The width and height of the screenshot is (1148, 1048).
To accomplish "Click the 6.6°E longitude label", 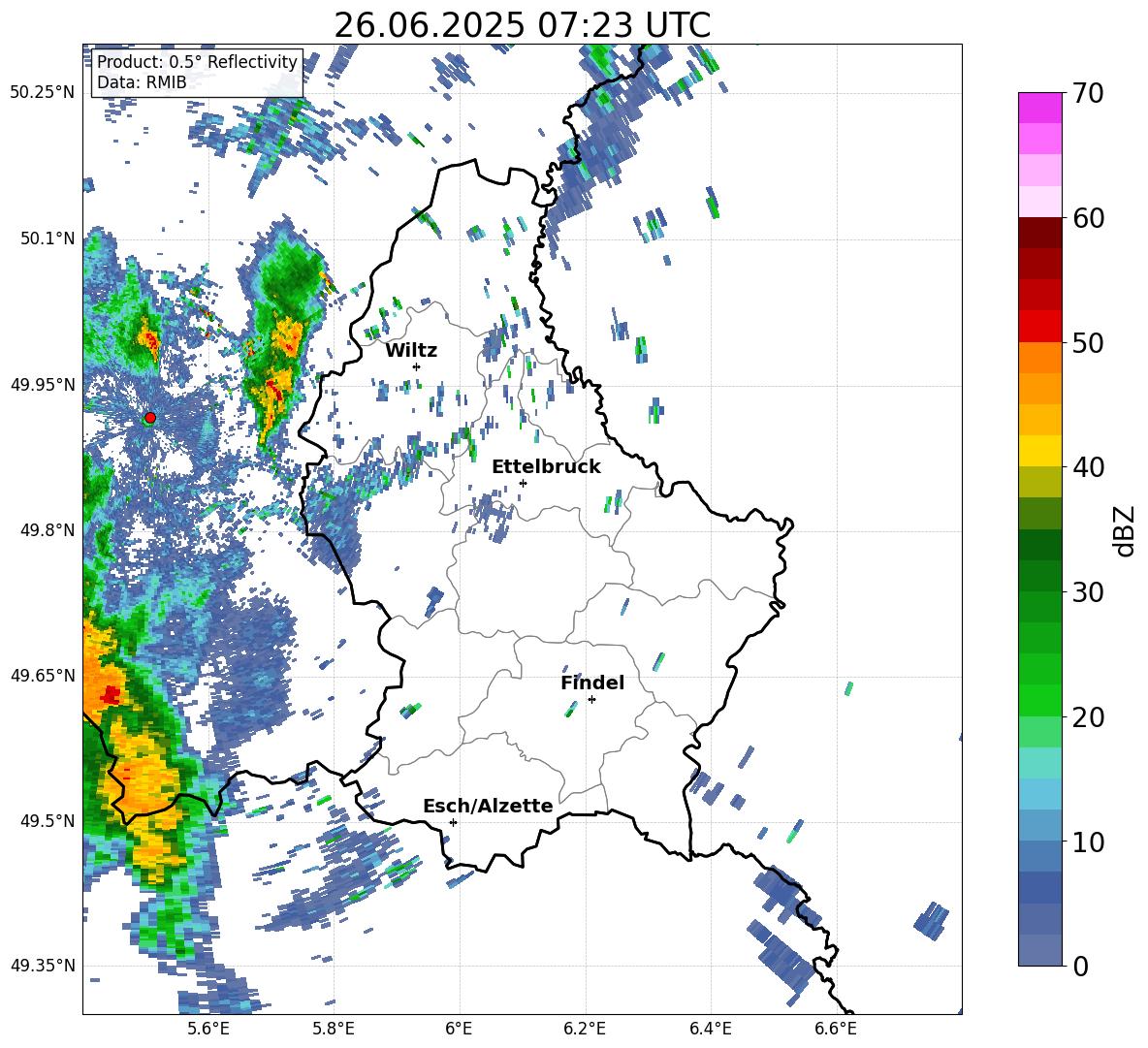I will (836, 1029).
